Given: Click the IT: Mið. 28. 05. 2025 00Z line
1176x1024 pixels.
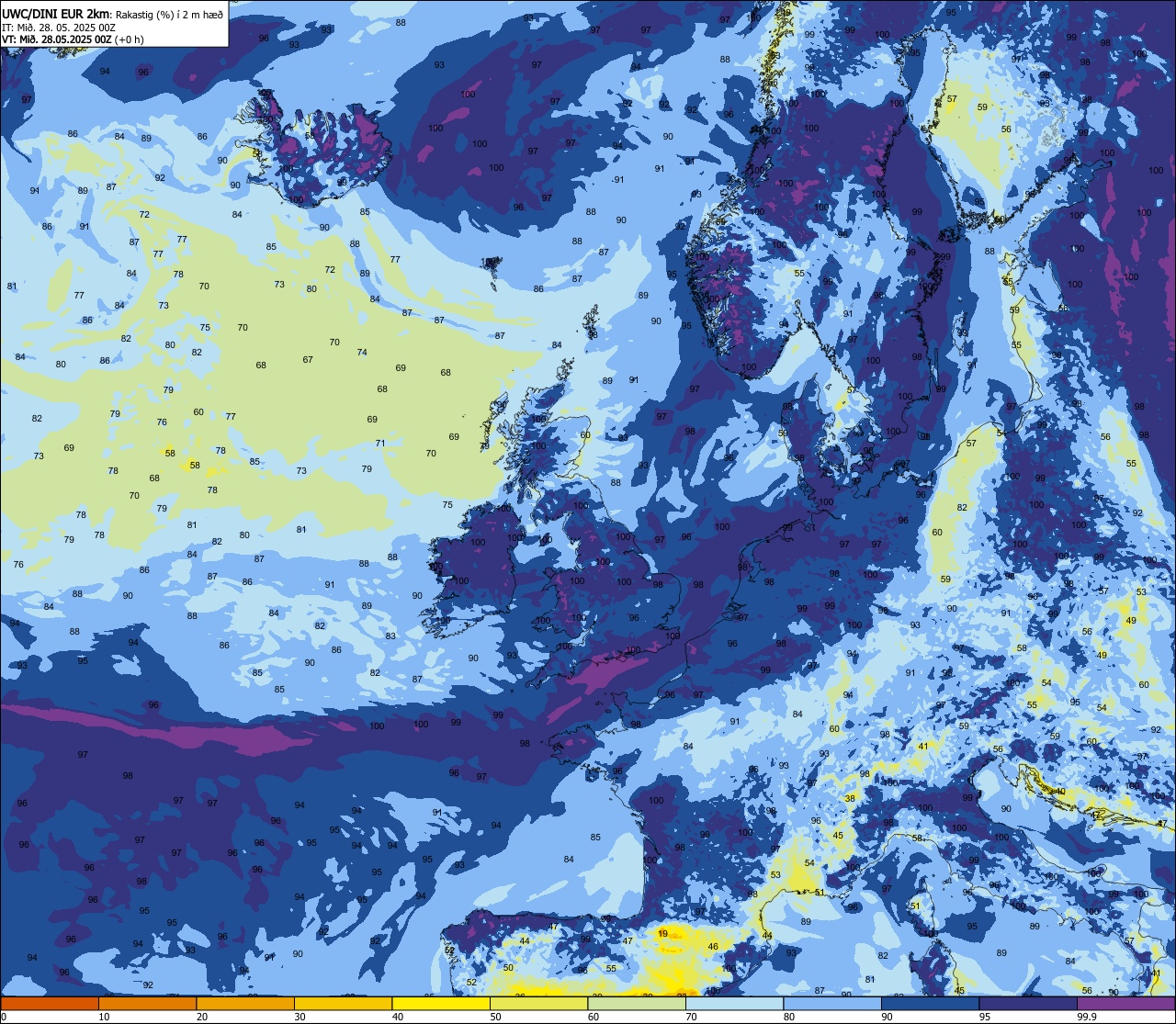Looking at the screenshot, I should 59,28.
